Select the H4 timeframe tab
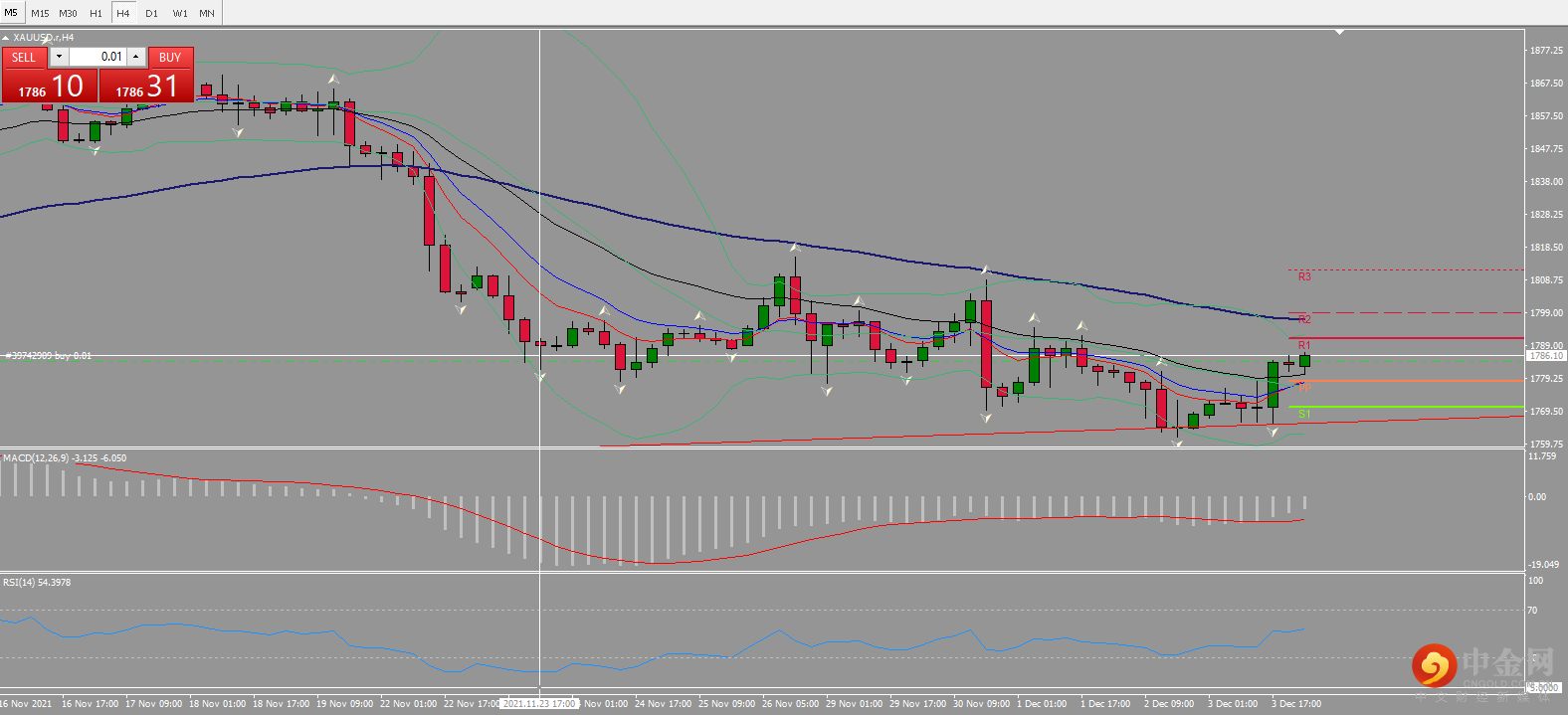Image resolution: width=1568 pixels, height=715 pixels. click(123, 13)
